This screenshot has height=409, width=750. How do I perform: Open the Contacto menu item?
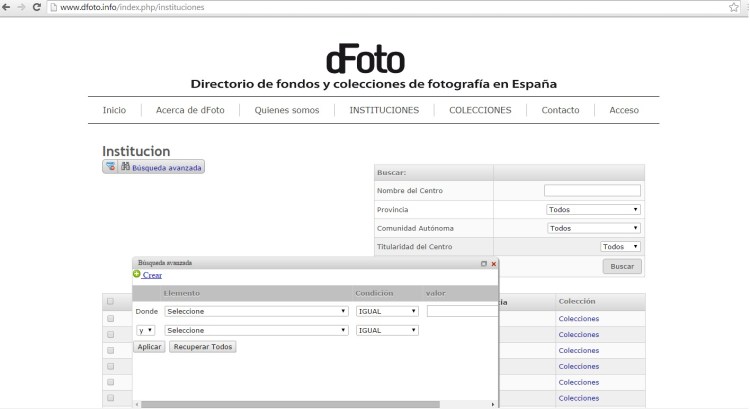[x=560, y=110]
